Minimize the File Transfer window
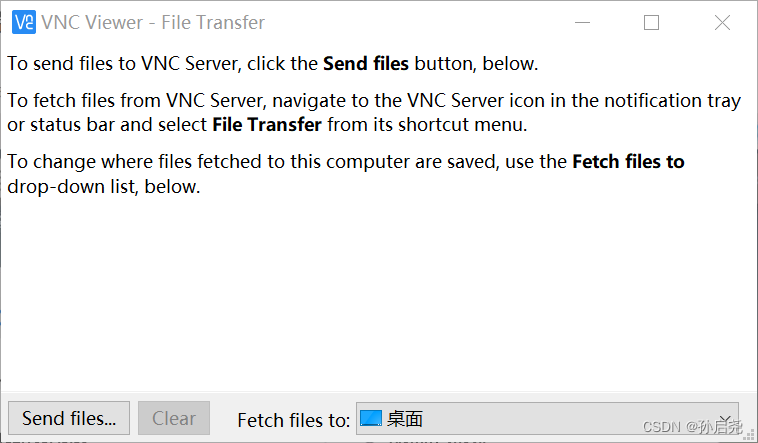The width and height of the screenshot is (758, 443). (x=580, y=22)
